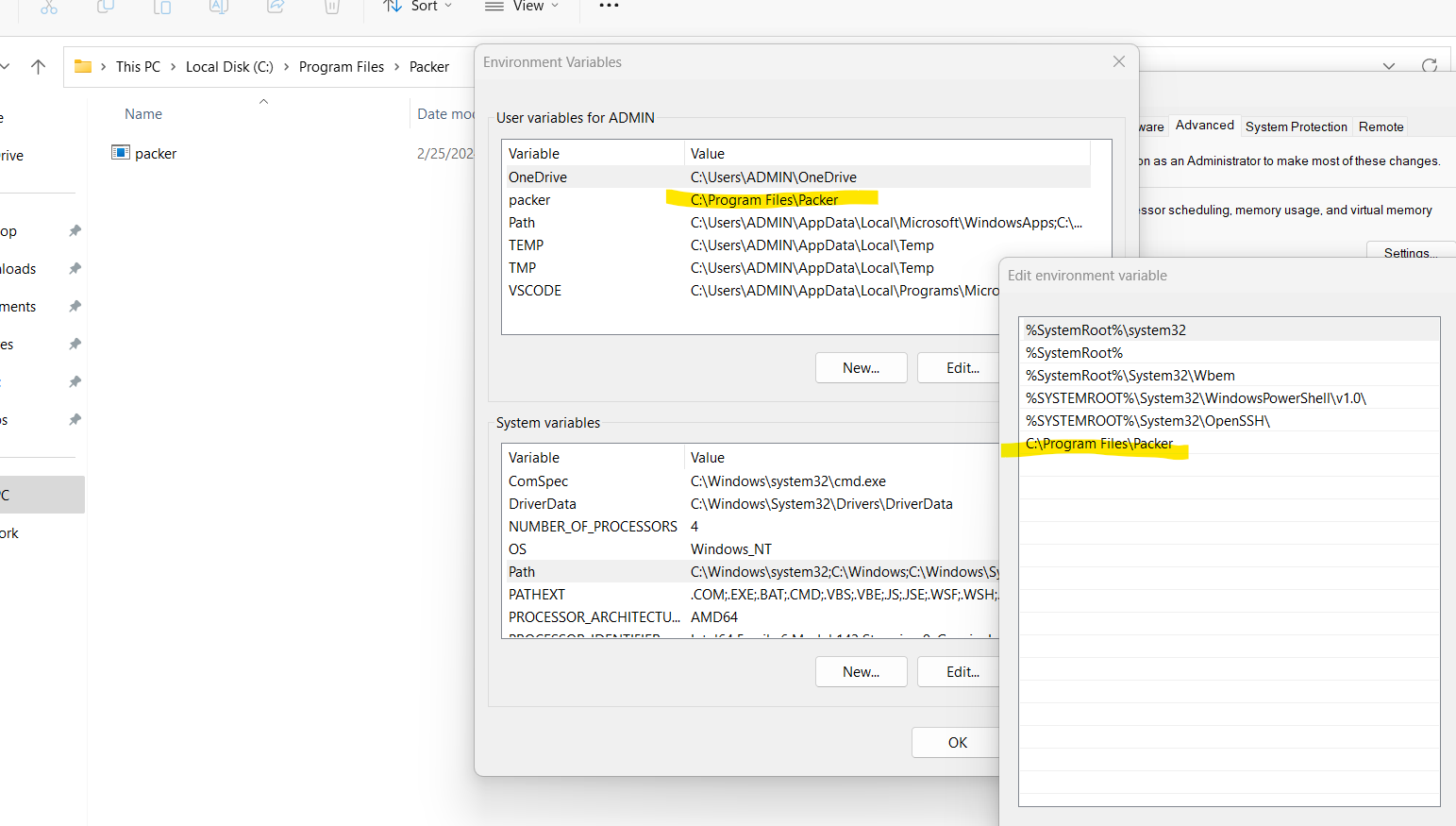Click the pin icon beside Downloads in sidebar

click(75, 268)
